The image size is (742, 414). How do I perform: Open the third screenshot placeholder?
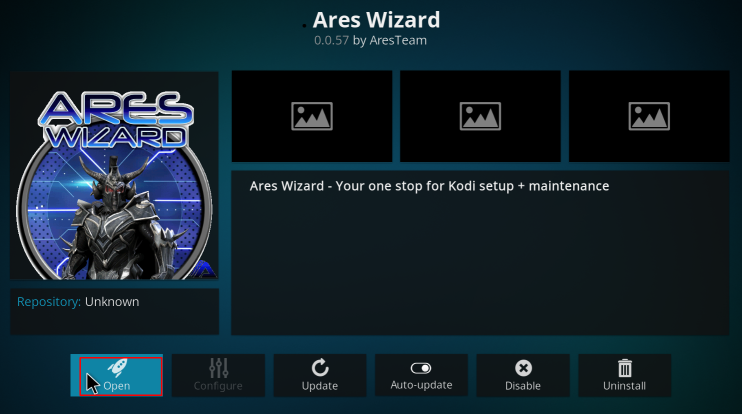(649, 116)
